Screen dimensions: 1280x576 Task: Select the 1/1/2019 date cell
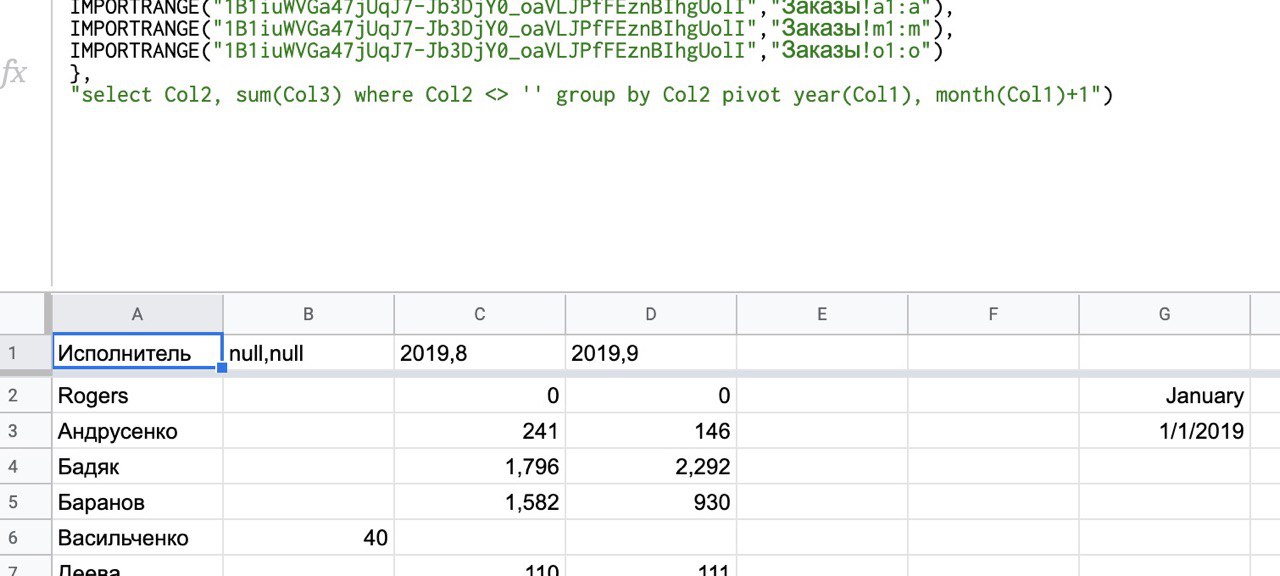(x=1164, y=432)
